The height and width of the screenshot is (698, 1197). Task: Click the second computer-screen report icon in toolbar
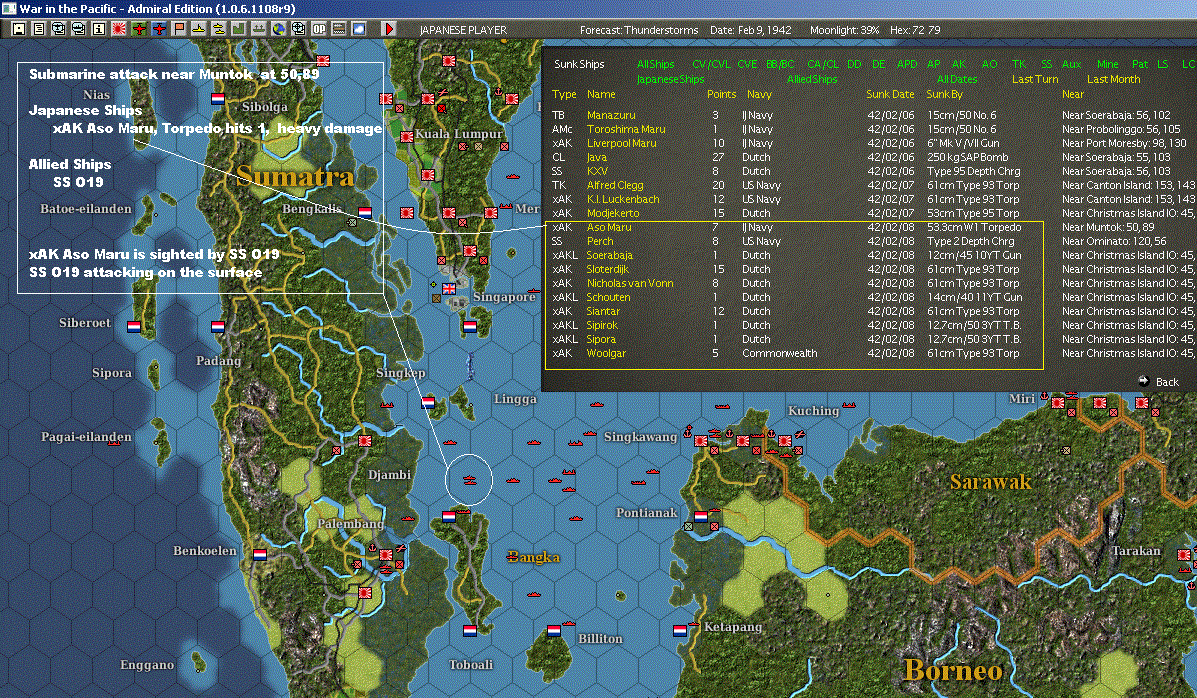(x=79, y=29)
